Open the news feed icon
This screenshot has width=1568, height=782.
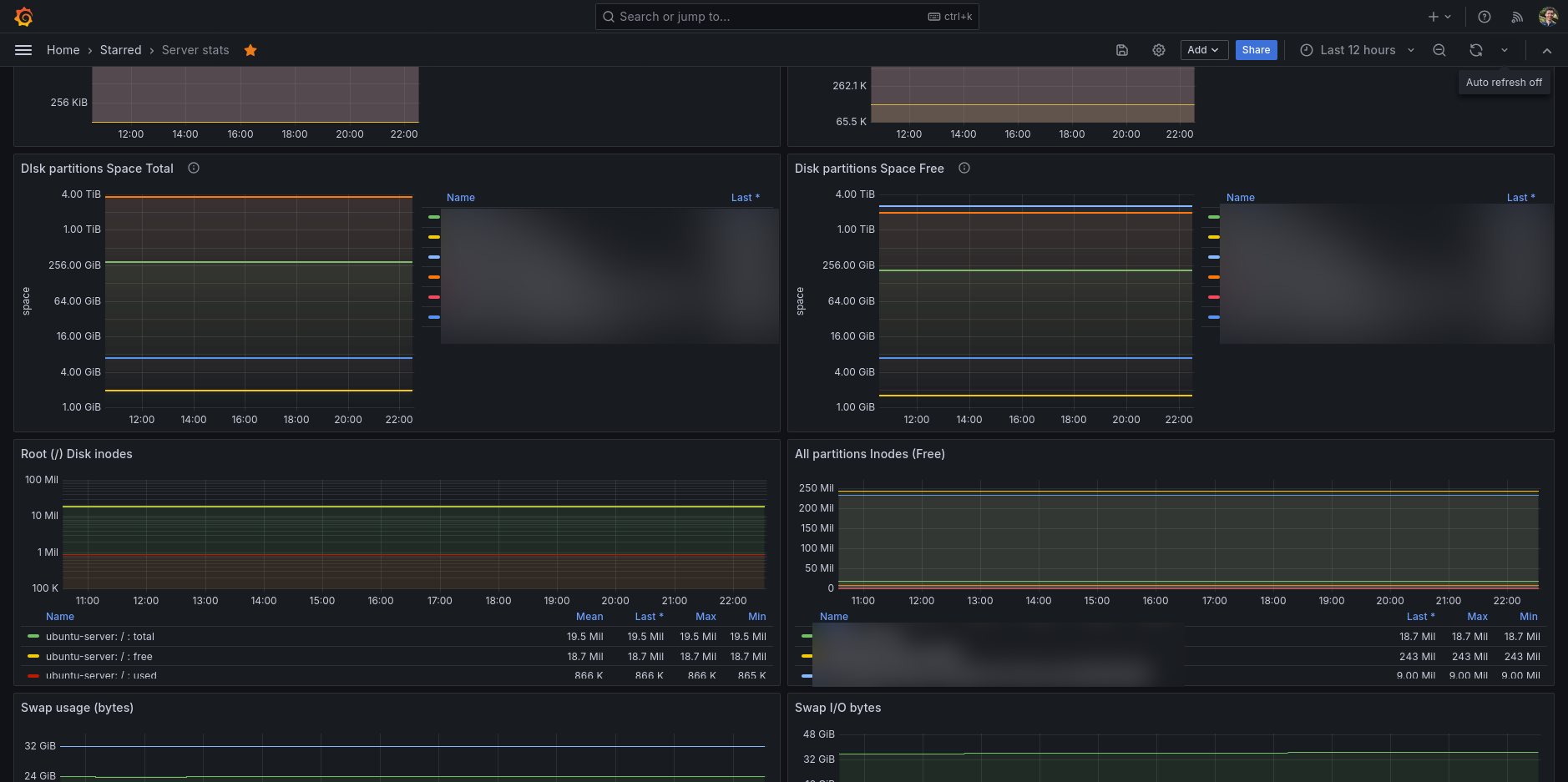[x=1517, y=17]
